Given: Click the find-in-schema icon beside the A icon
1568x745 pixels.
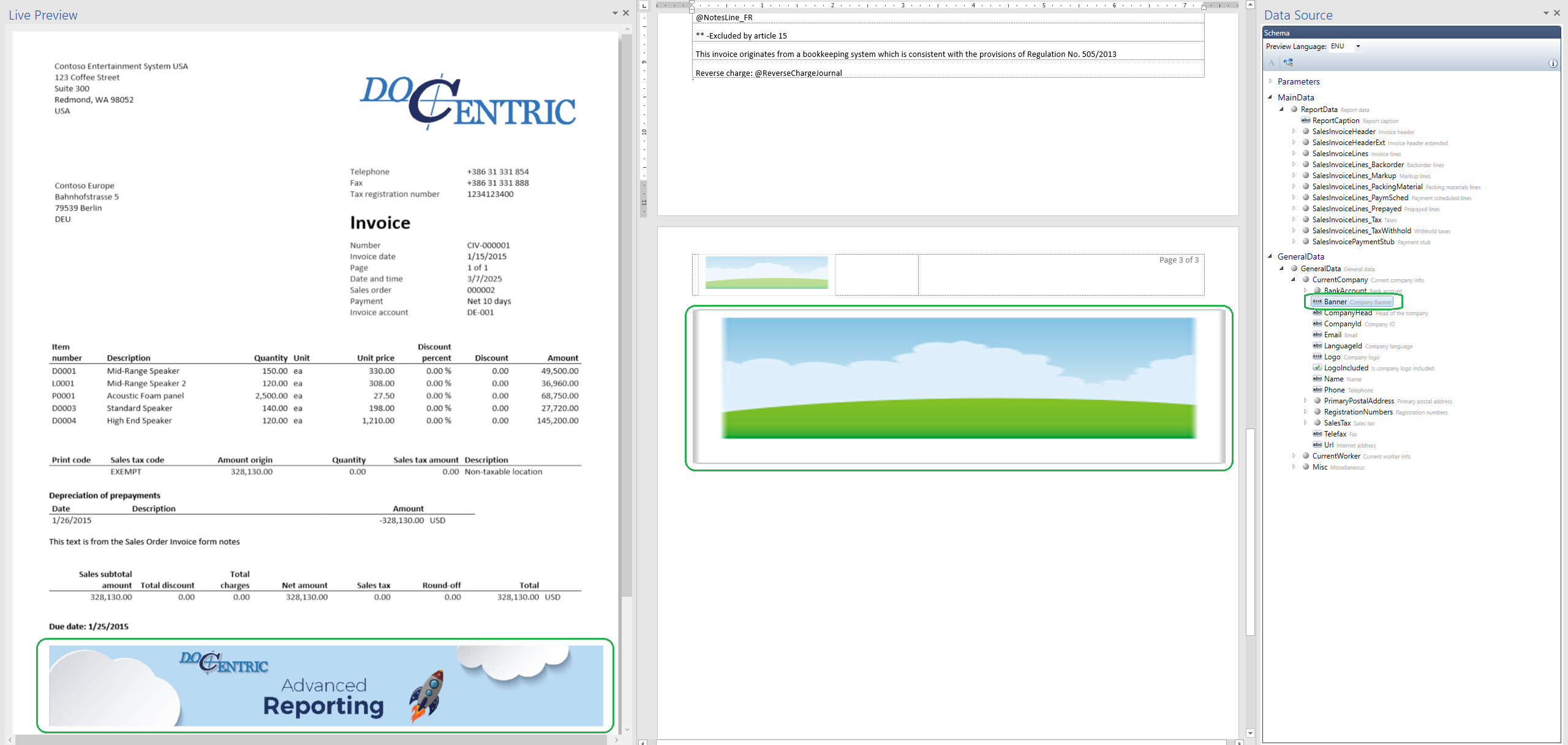Looking at the screenshot, I should 1288,63.
